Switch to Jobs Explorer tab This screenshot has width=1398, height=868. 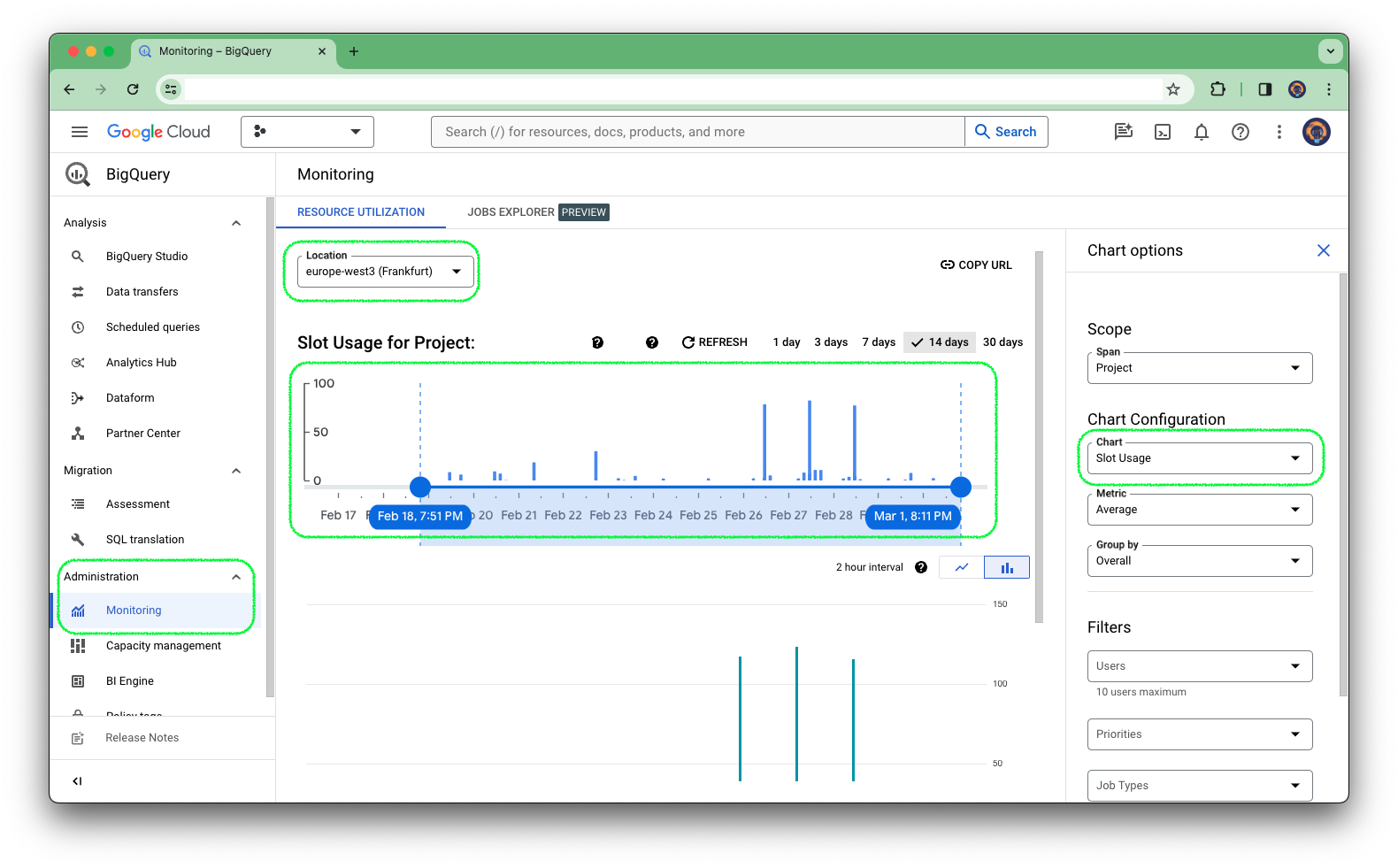point(538,212)
